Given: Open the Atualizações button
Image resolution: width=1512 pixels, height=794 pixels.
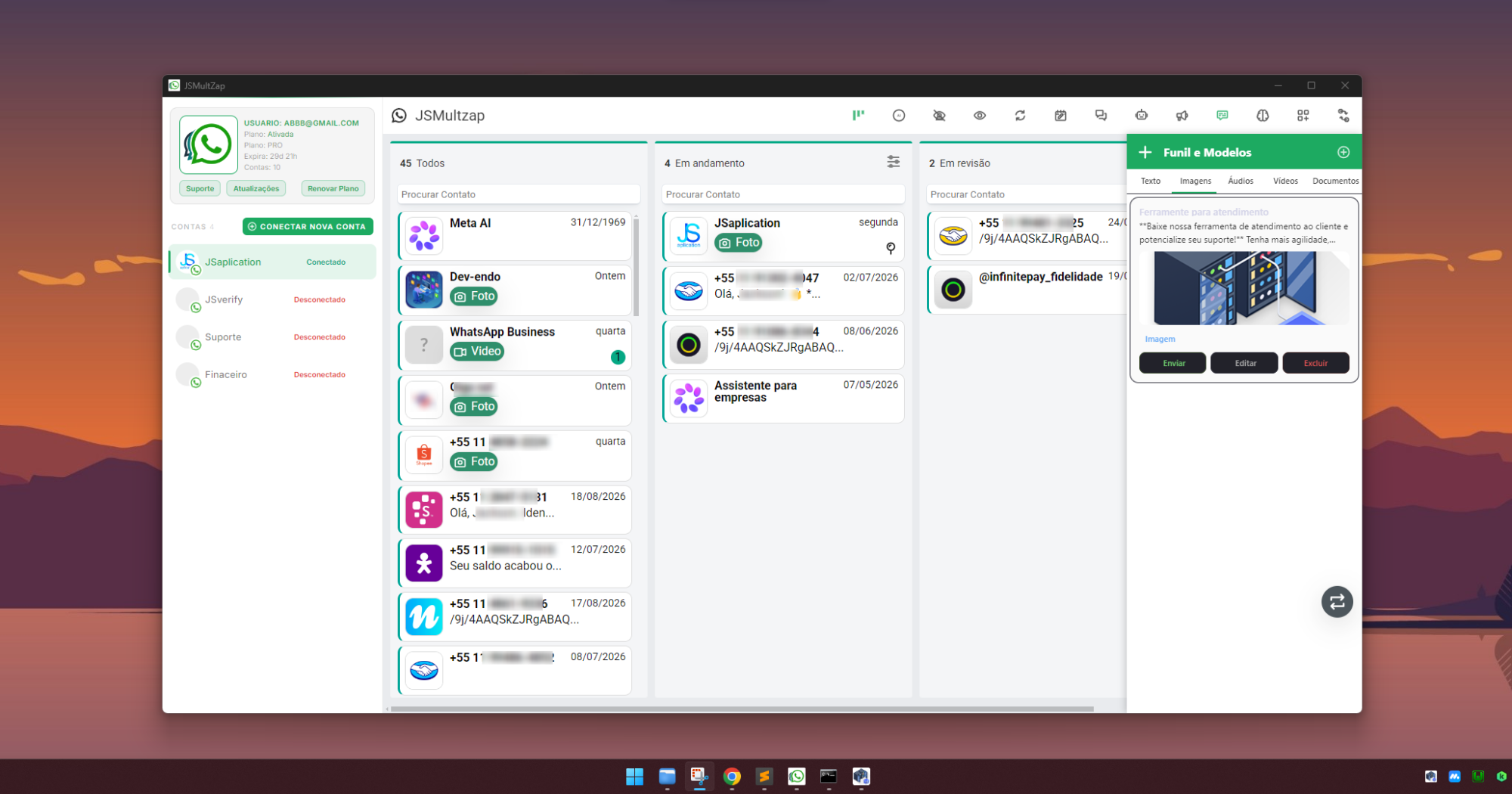Looking at the screenshot, I should click(x=256, y=188).
